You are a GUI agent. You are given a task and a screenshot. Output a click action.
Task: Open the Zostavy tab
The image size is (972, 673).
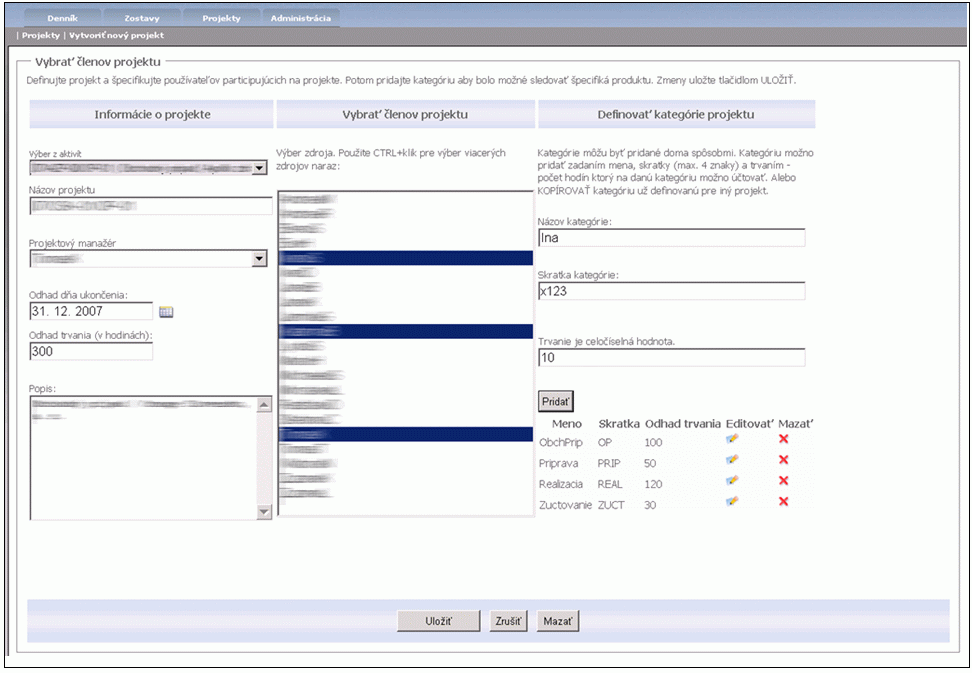coord(141,18)
